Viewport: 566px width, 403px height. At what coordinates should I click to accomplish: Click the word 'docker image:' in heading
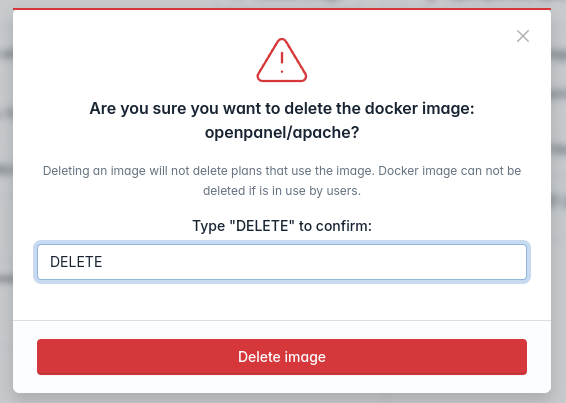tap(419, 109)
